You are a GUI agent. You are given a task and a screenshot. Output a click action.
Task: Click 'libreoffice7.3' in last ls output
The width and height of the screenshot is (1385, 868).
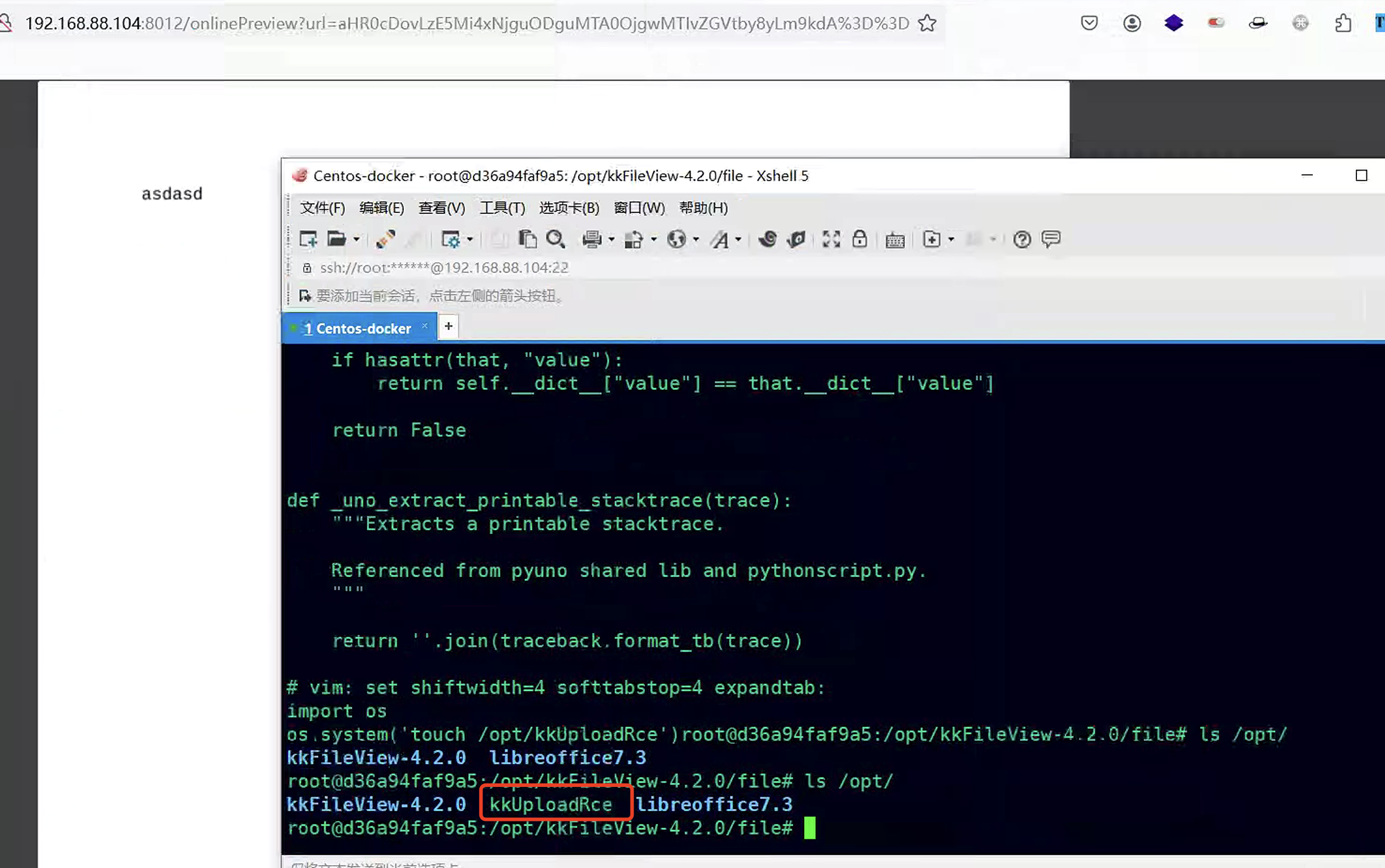[715, 805]
